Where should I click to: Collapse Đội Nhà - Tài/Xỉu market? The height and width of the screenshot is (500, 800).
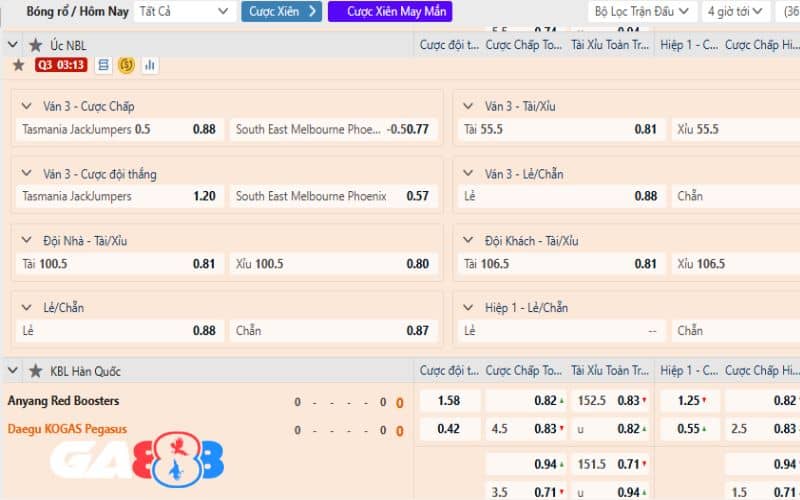[x=27, y=240]
